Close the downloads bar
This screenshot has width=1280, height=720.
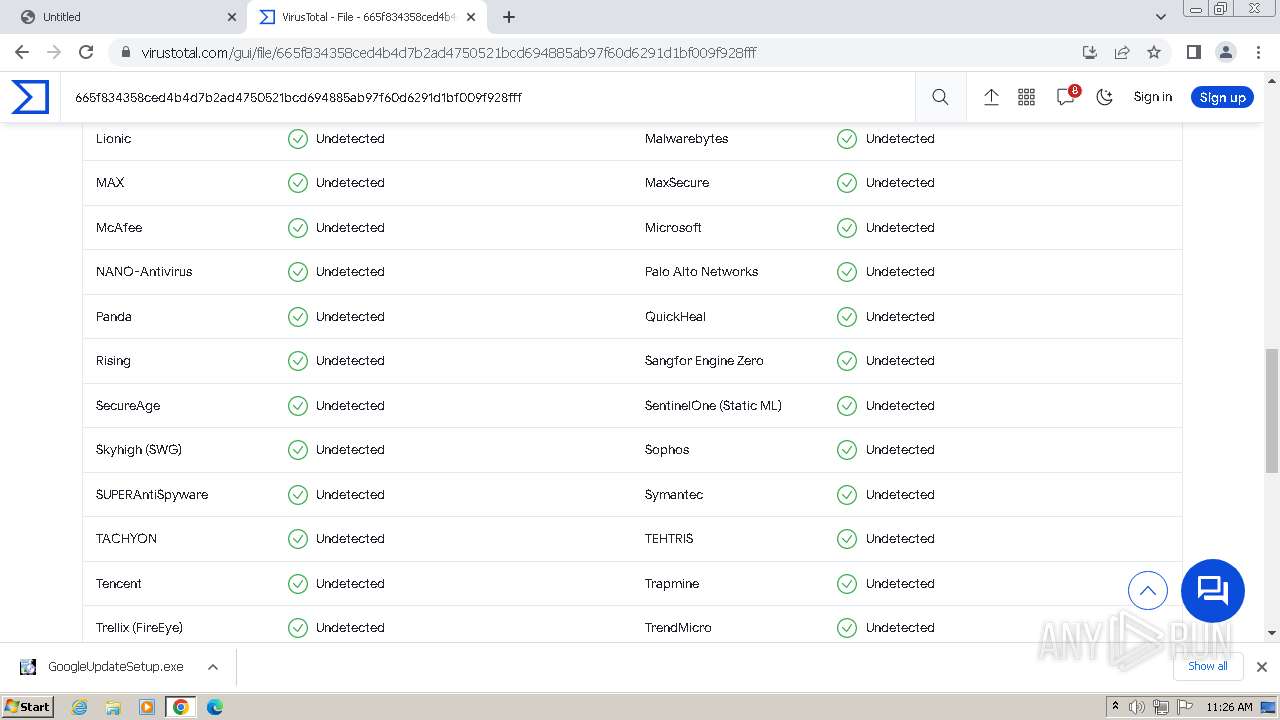[1261, 667]
